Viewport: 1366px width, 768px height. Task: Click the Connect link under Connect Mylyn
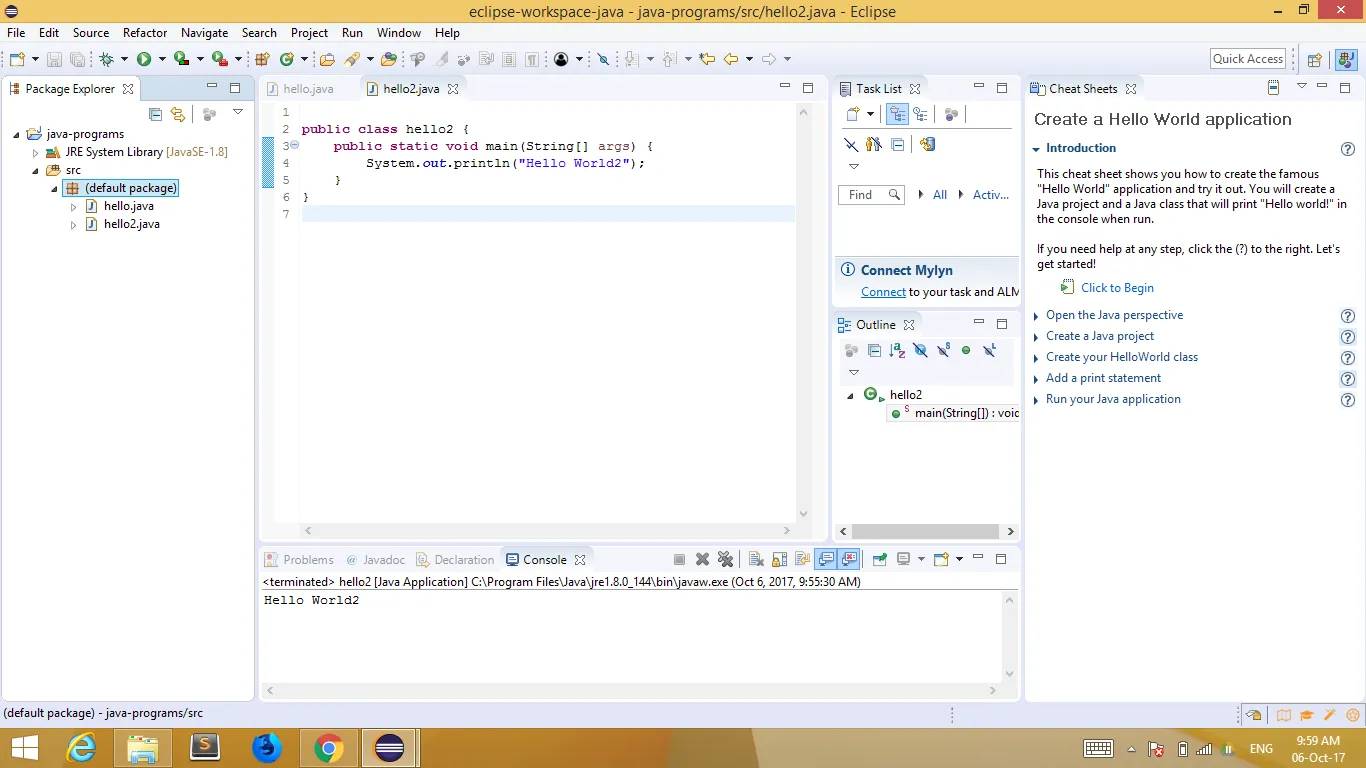[x=883, y=292]
